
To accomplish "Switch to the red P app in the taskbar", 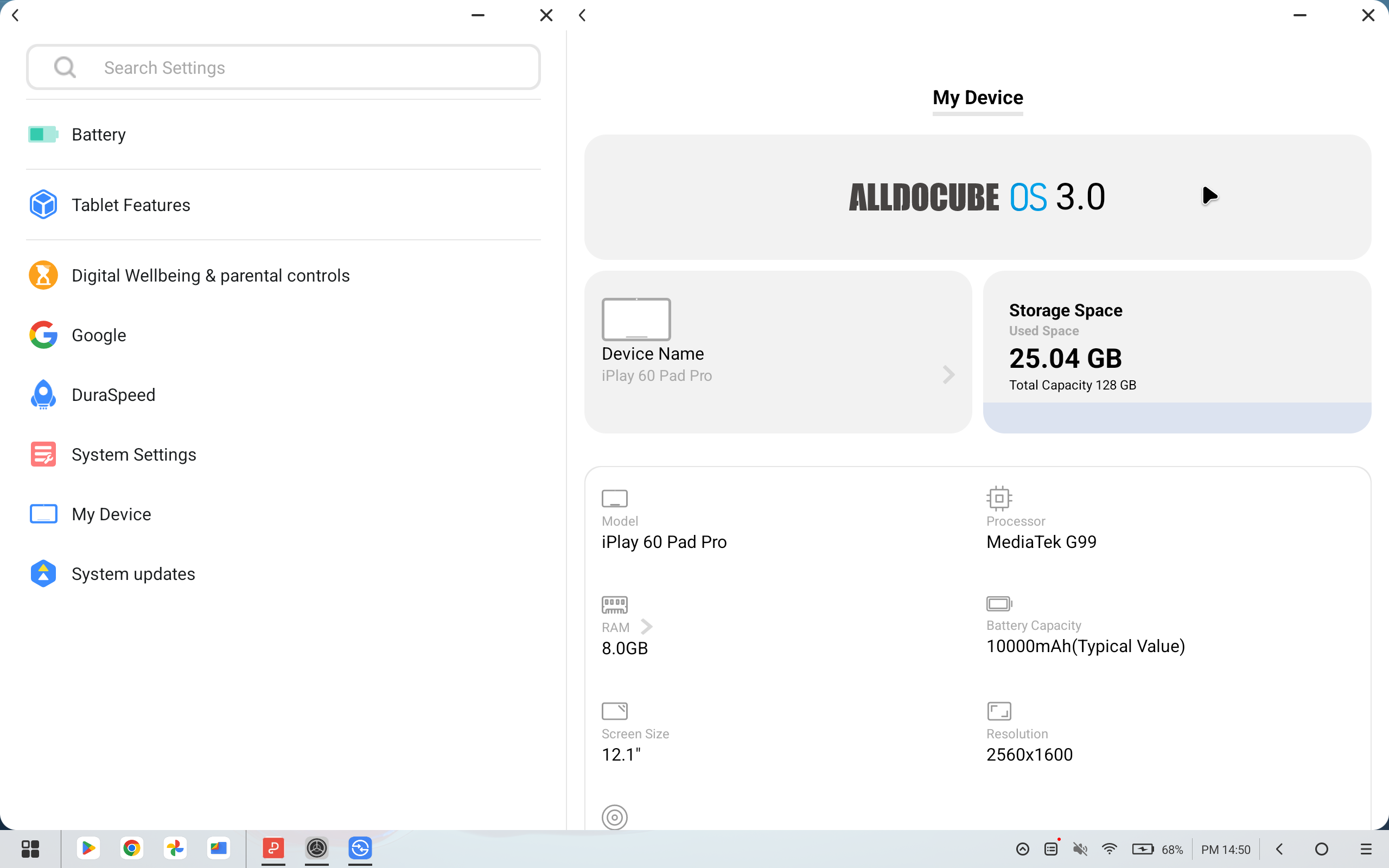I will tap(273, 848).
